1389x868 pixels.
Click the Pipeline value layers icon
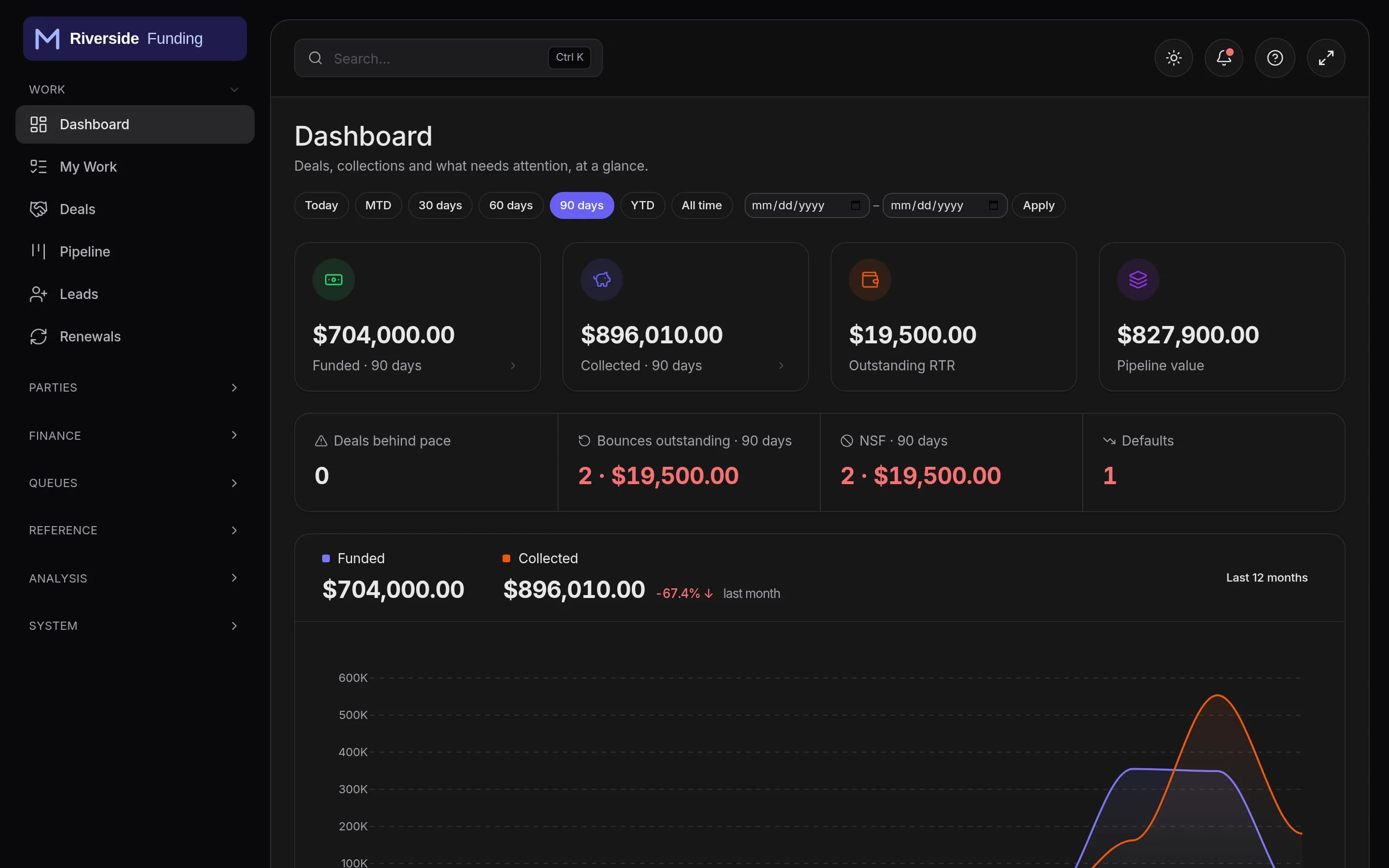[x=1138, y=280]
